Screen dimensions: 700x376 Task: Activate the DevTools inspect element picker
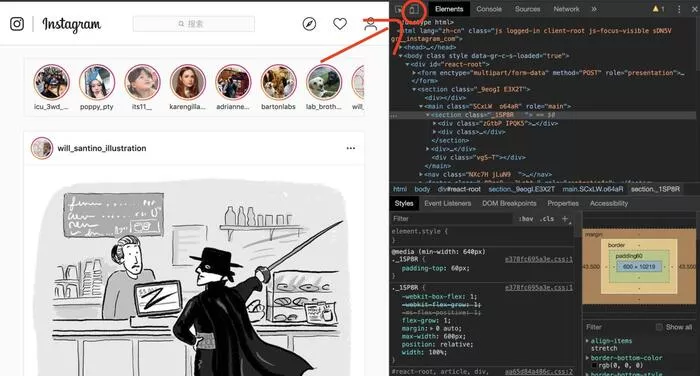click(399, 9)
